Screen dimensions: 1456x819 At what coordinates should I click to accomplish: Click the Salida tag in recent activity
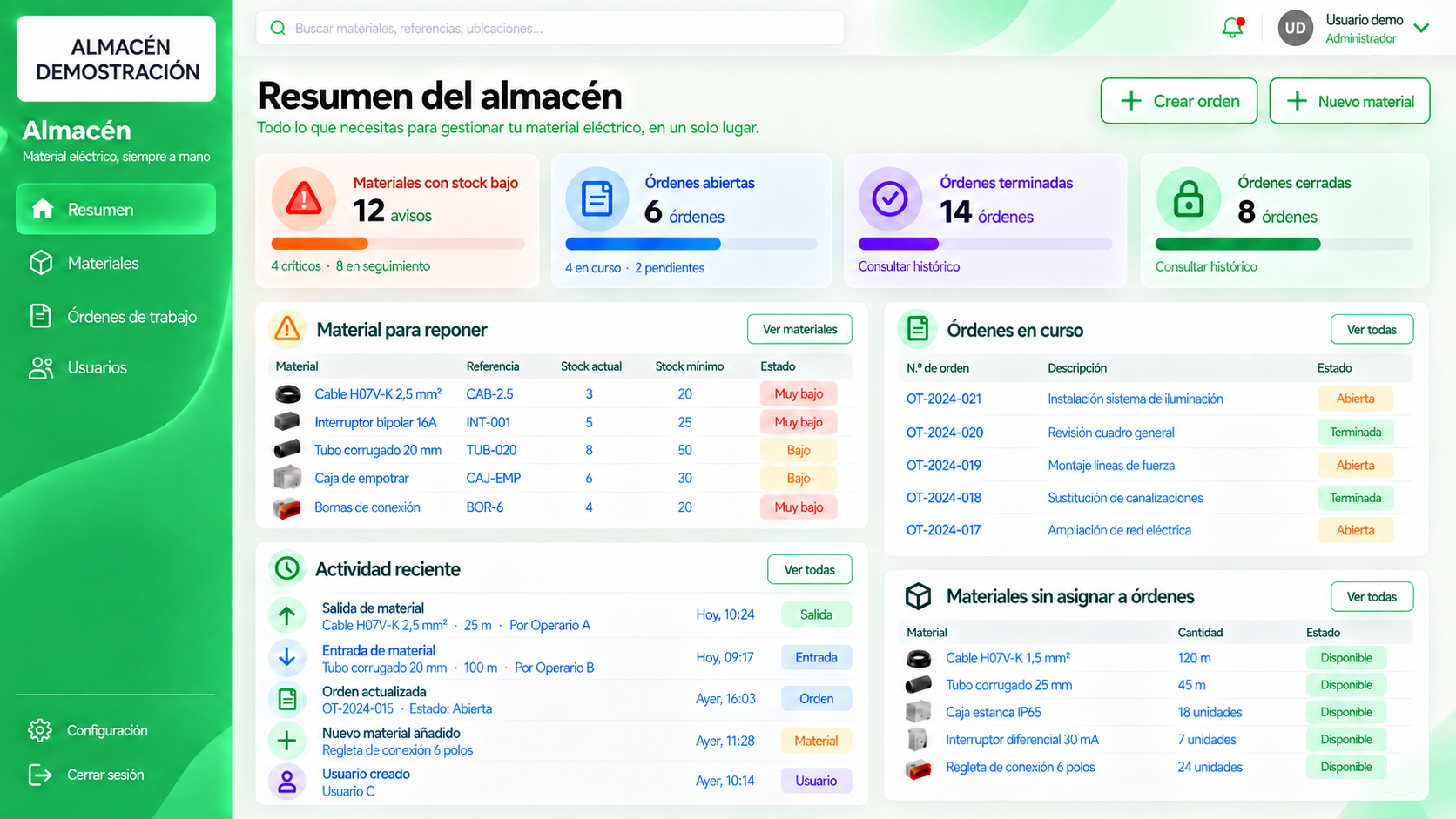816,614
